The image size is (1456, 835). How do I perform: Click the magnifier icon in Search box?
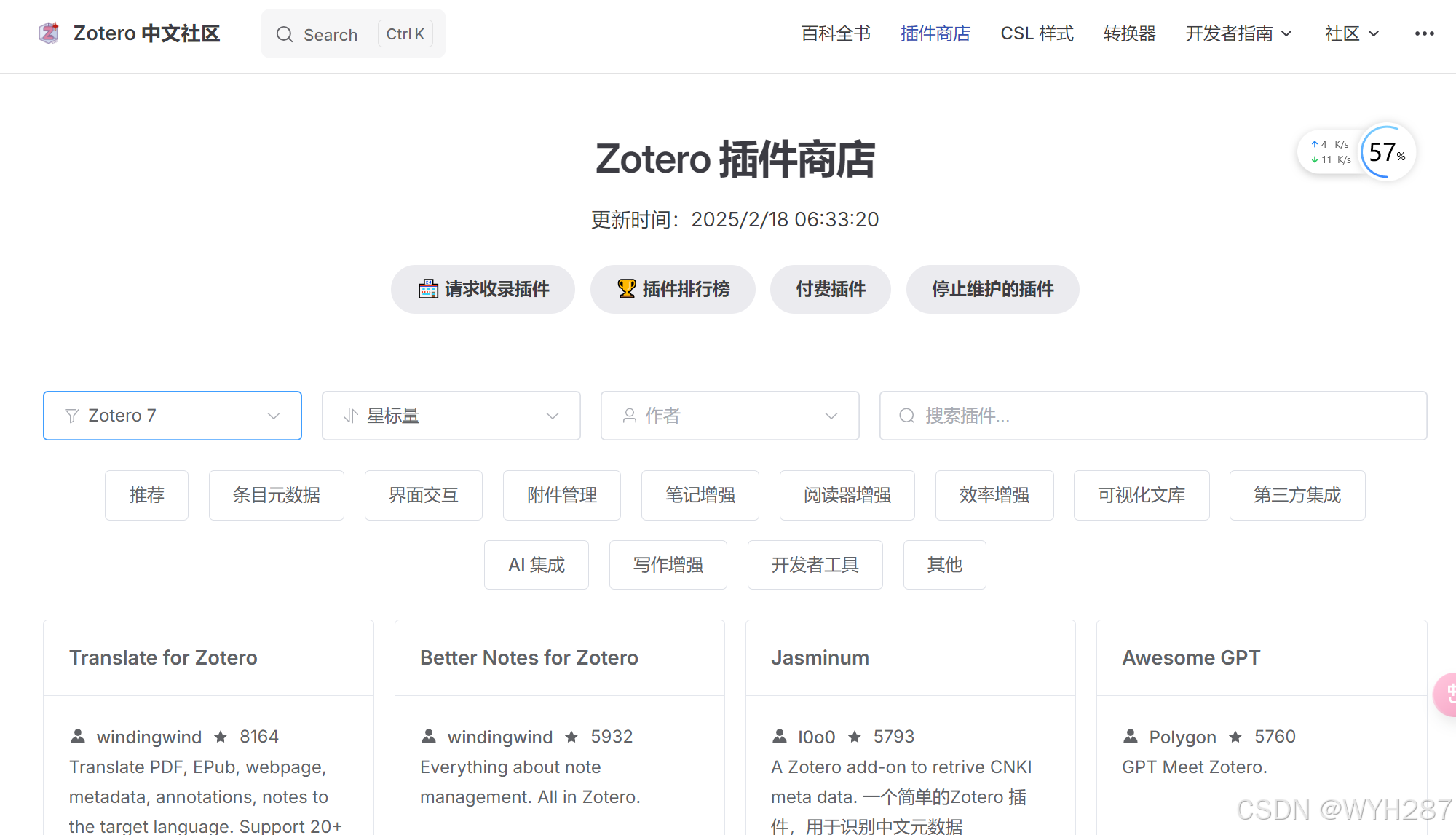click(285, 35)
